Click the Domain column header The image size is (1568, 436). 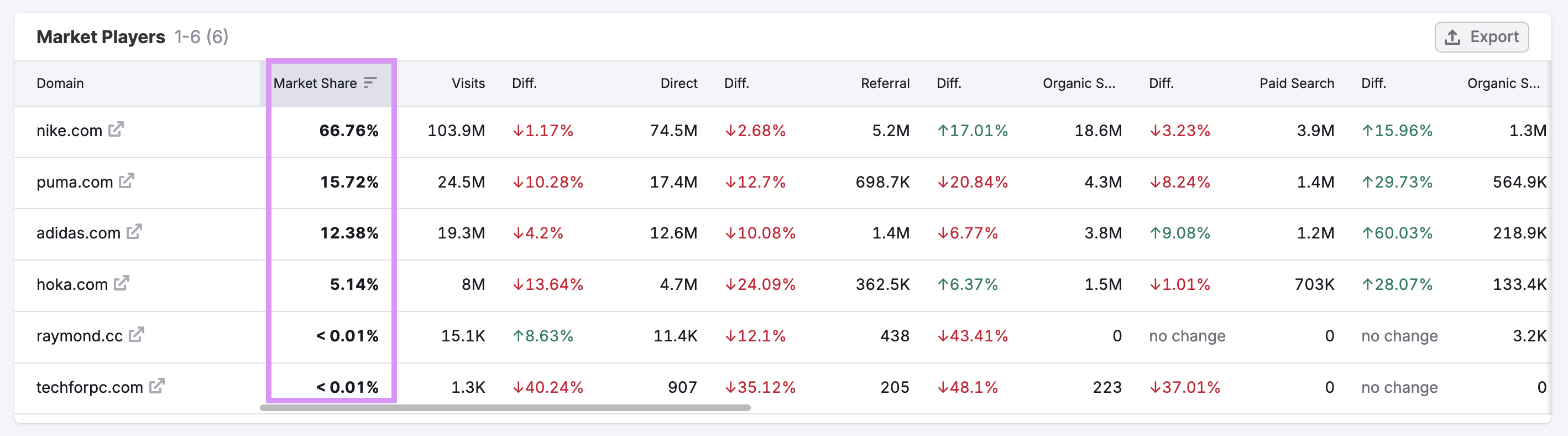point(60,84)
